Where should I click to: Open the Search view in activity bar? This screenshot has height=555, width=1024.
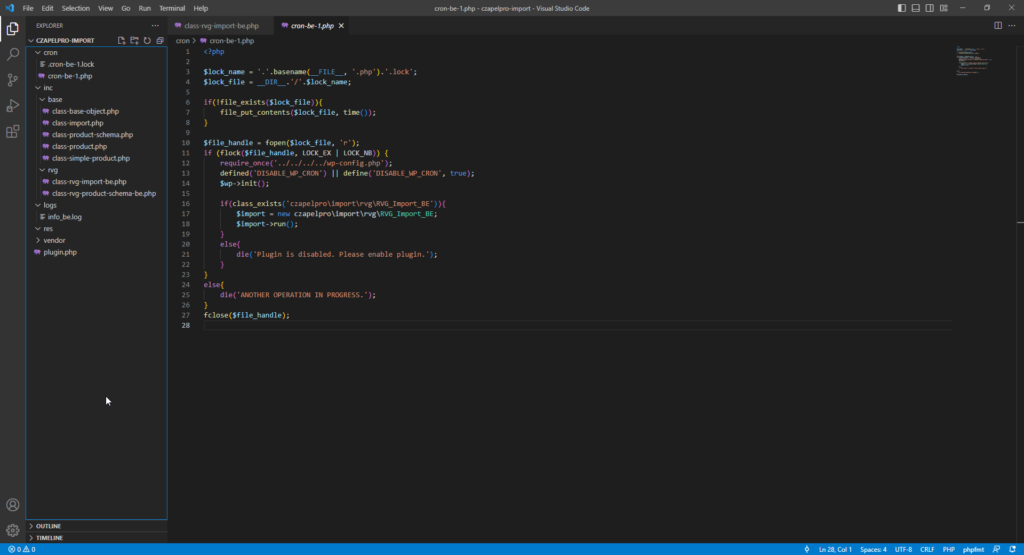tap(12, 54)
